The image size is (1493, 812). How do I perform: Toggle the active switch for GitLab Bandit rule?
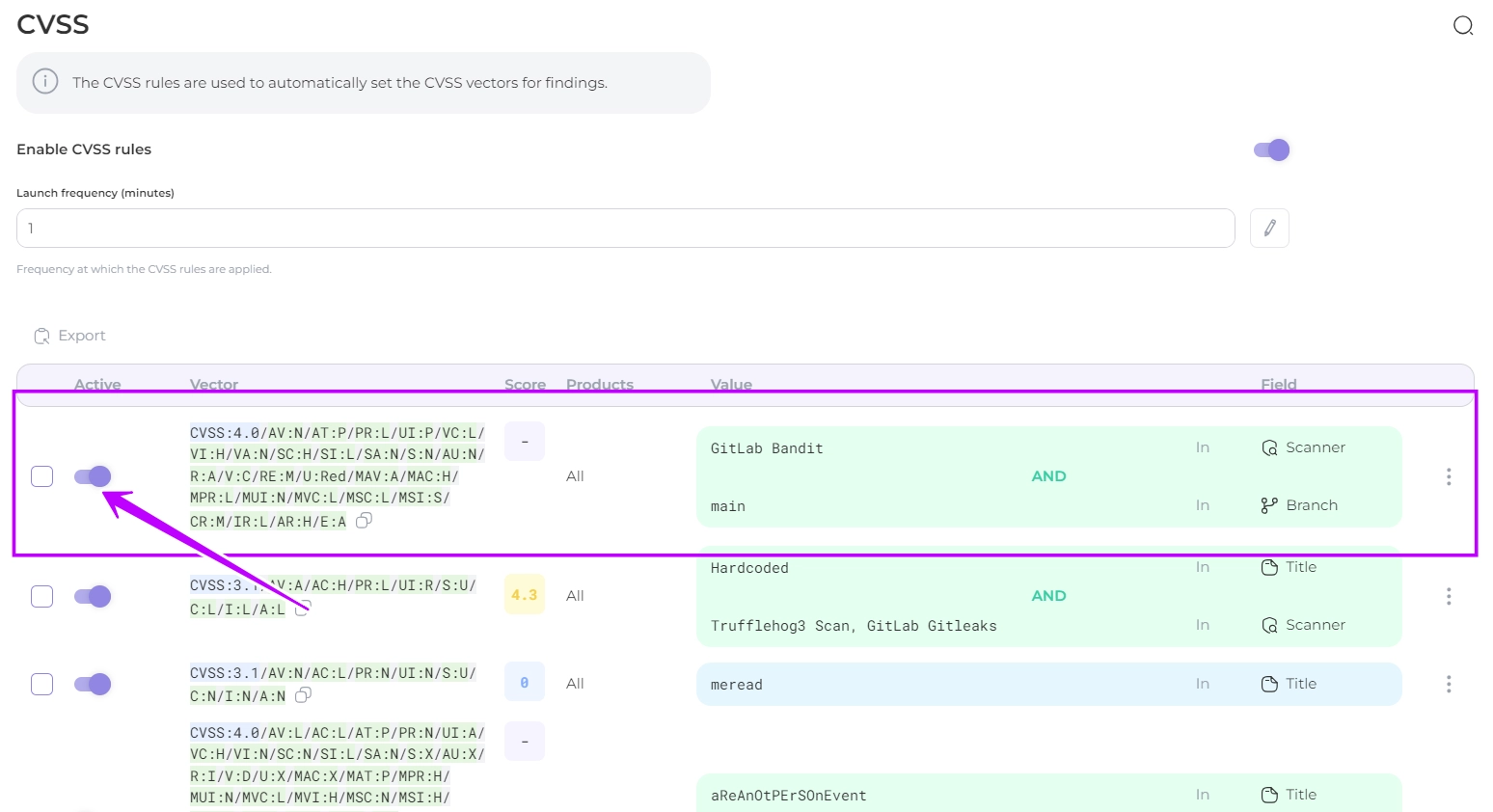coord(93,476)
